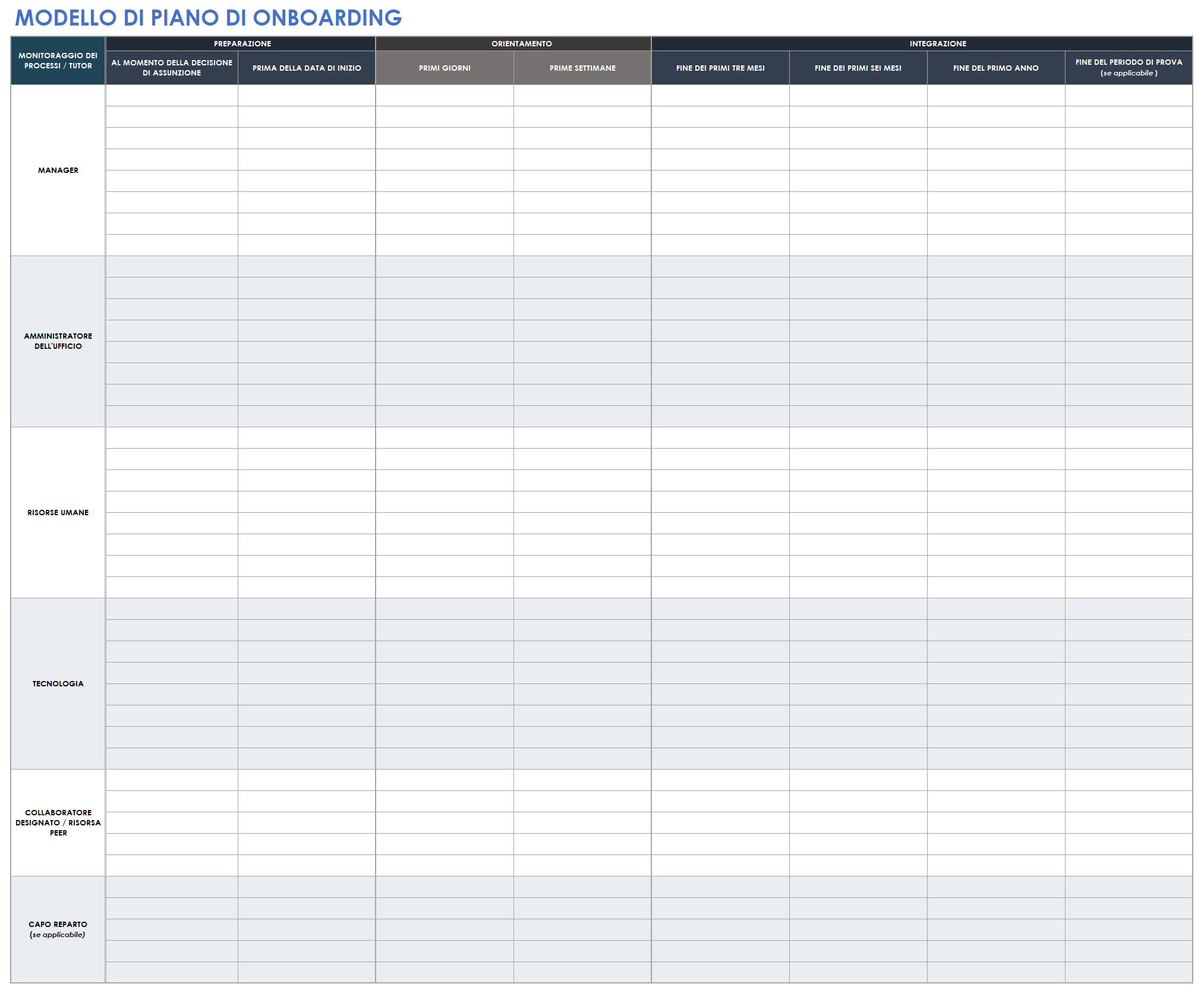Click 'FINE DEL PRIMO ANNO' column header
The width and height of the screenshot is (1204, 990).
pyautogui.click(x=996, y=68)
